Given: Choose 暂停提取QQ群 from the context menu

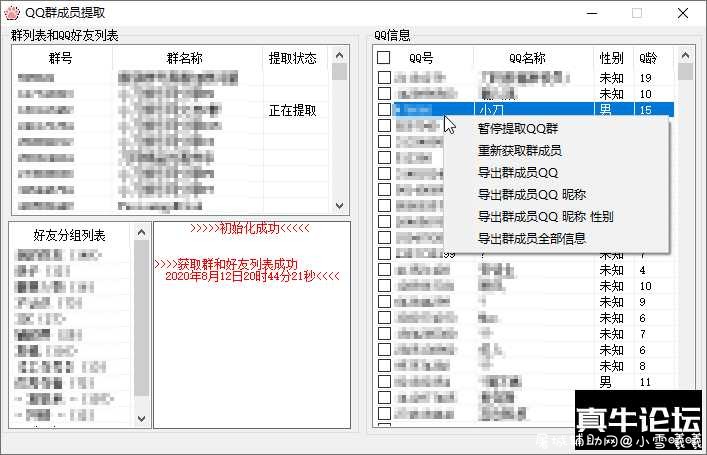Looking at the screenshot, I should (x=518, y=129).
